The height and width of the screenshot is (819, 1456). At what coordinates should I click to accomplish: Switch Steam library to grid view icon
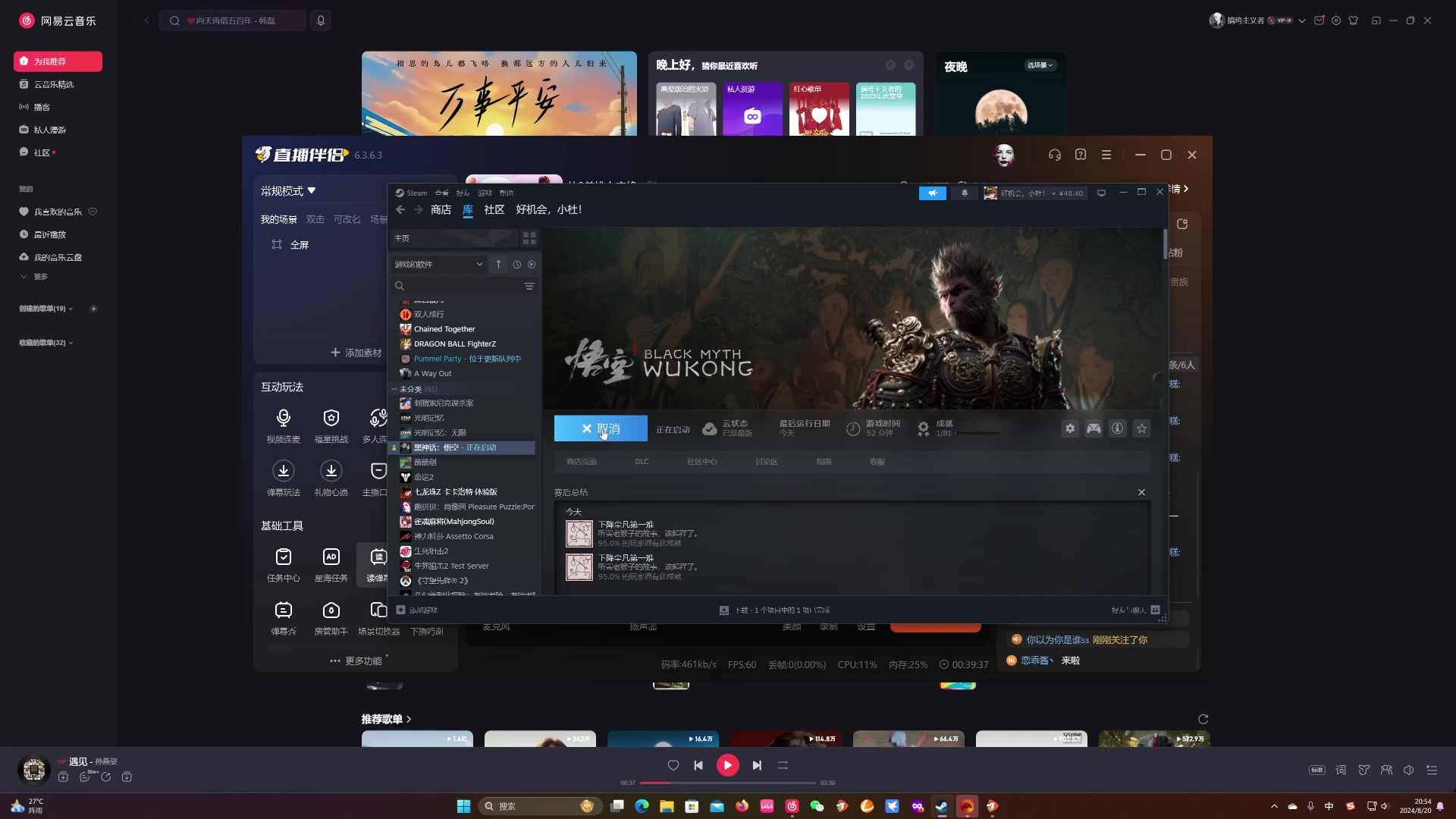click(x=529, y=238)
